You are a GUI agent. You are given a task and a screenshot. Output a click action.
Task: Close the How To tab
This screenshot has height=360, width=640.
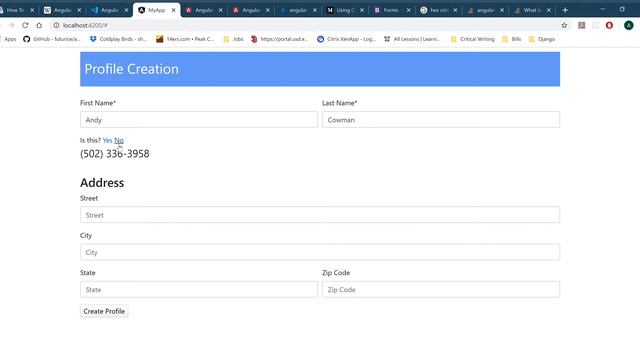[32, 10]
